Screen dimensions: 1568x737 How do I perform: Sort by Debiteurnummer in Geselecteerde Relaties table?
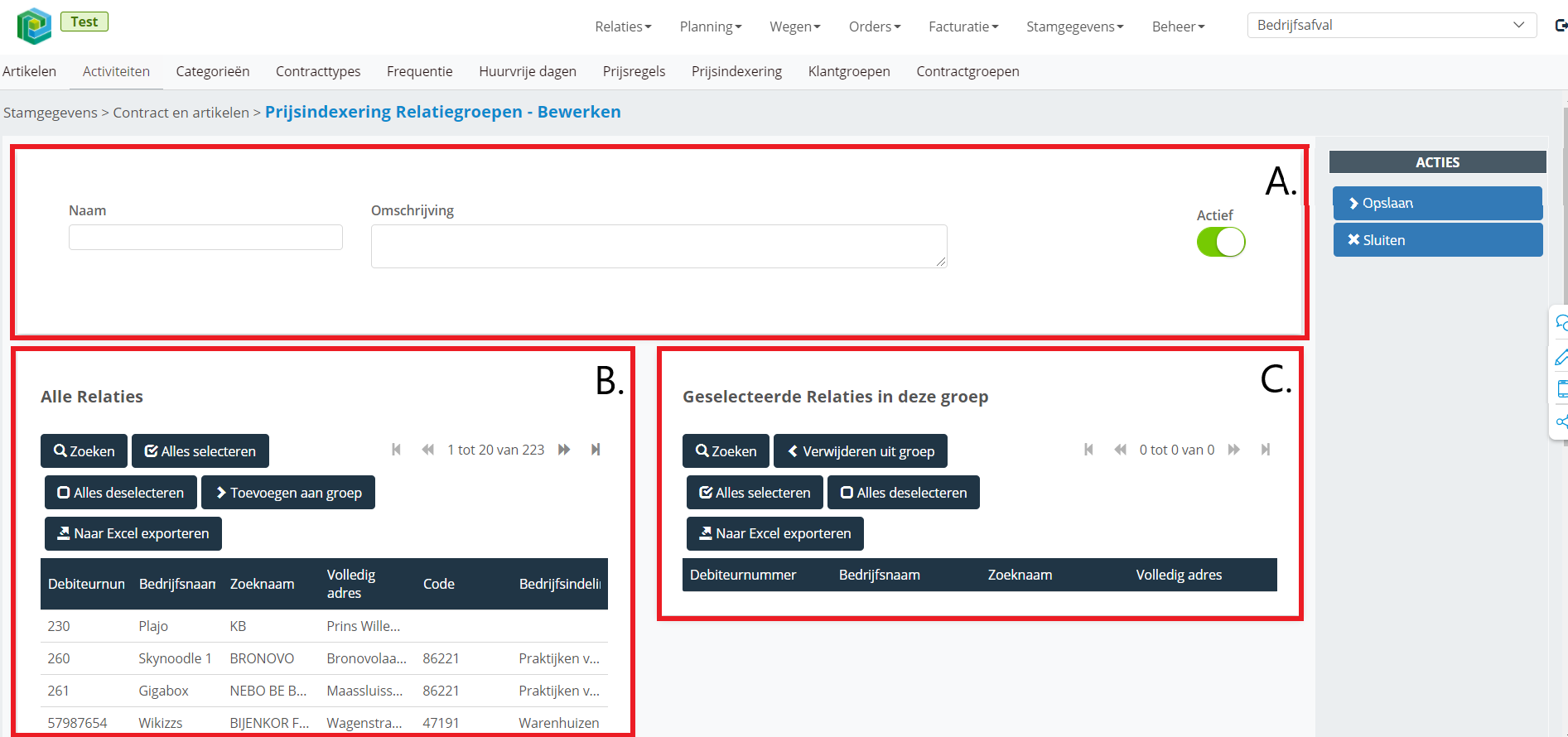[743, 575]
